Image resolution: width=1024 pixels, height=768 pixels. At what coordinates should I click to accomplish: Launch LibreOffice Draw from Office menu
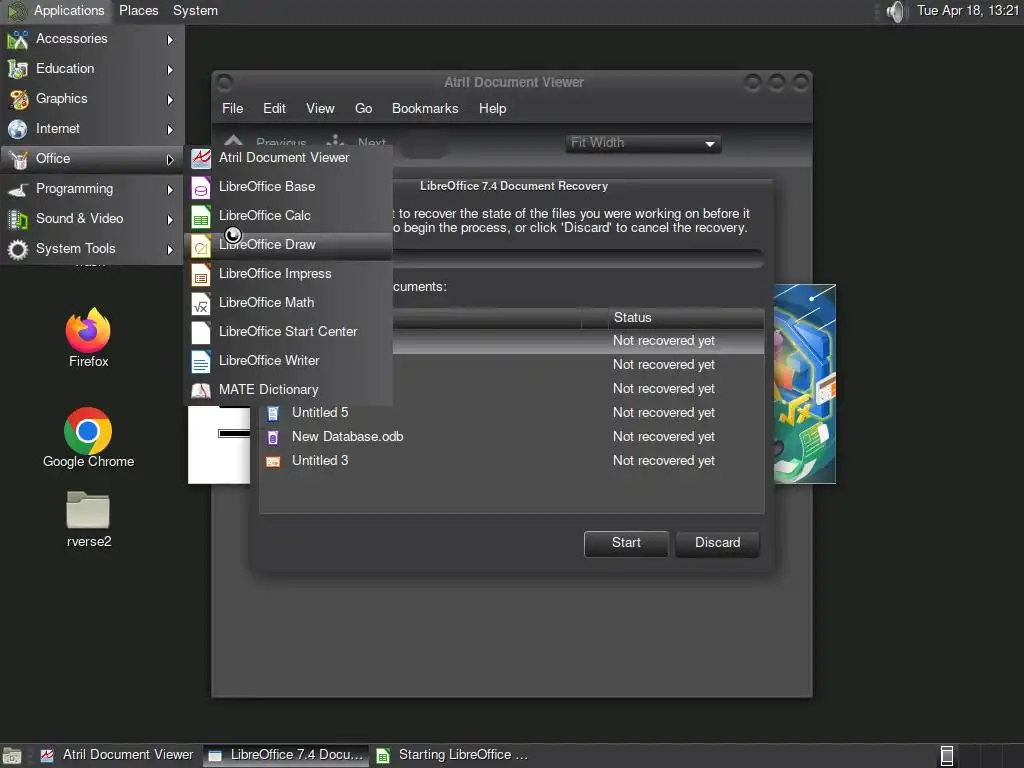click(x=289, y=245)
